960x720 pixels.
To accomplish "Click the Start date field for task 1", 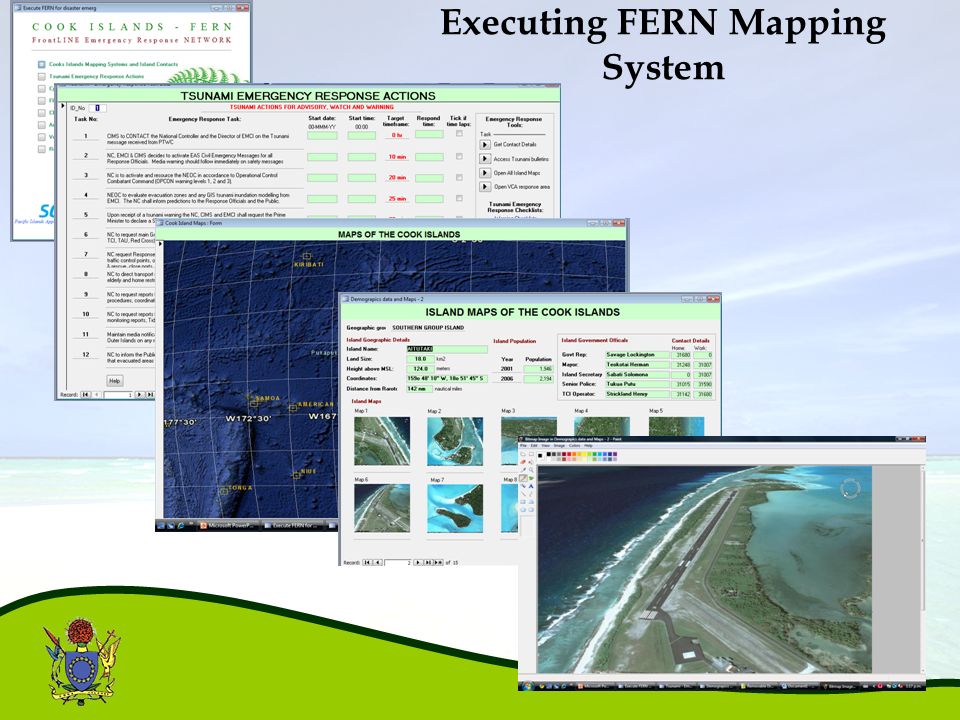I will [322, 135].
